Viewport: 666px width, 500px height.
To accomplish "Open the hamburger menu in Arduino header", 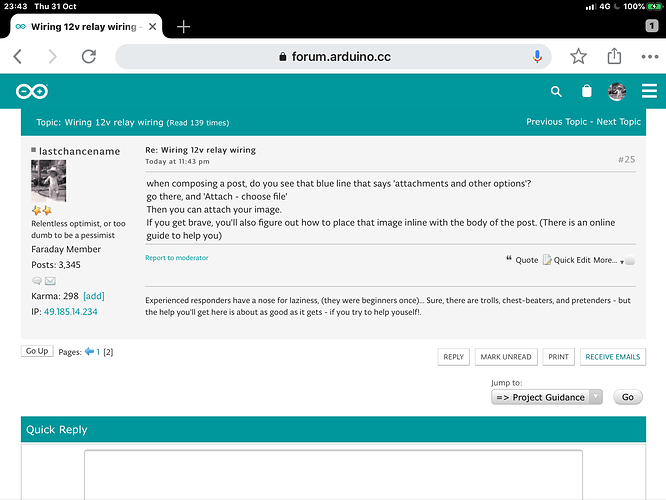I will click(649, 91).
